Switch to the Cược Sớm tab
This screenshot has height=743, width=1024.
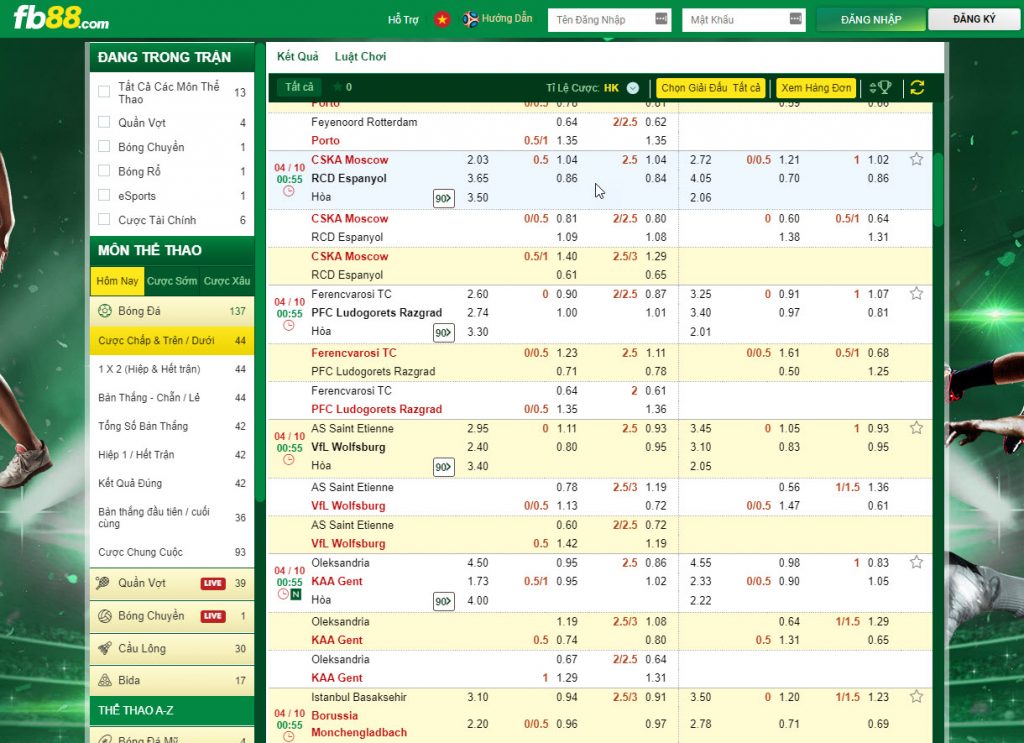(172, 281)
